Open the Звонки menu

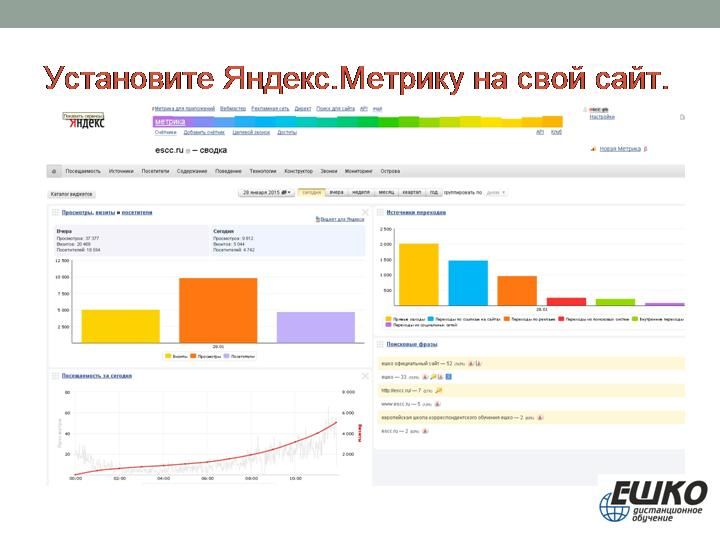click(x=329, y=171)
